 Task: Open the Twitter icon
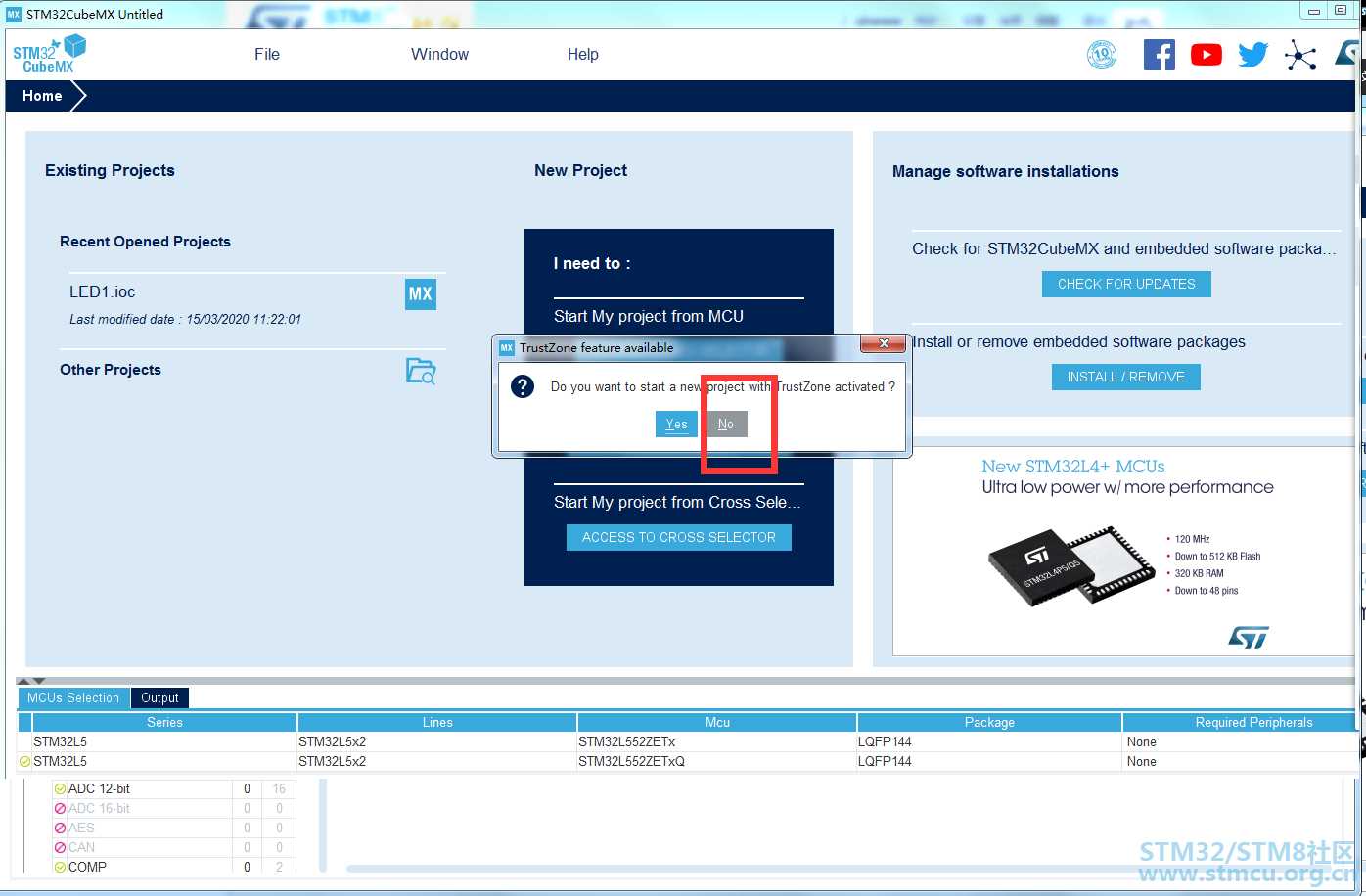coord(1252,55)
